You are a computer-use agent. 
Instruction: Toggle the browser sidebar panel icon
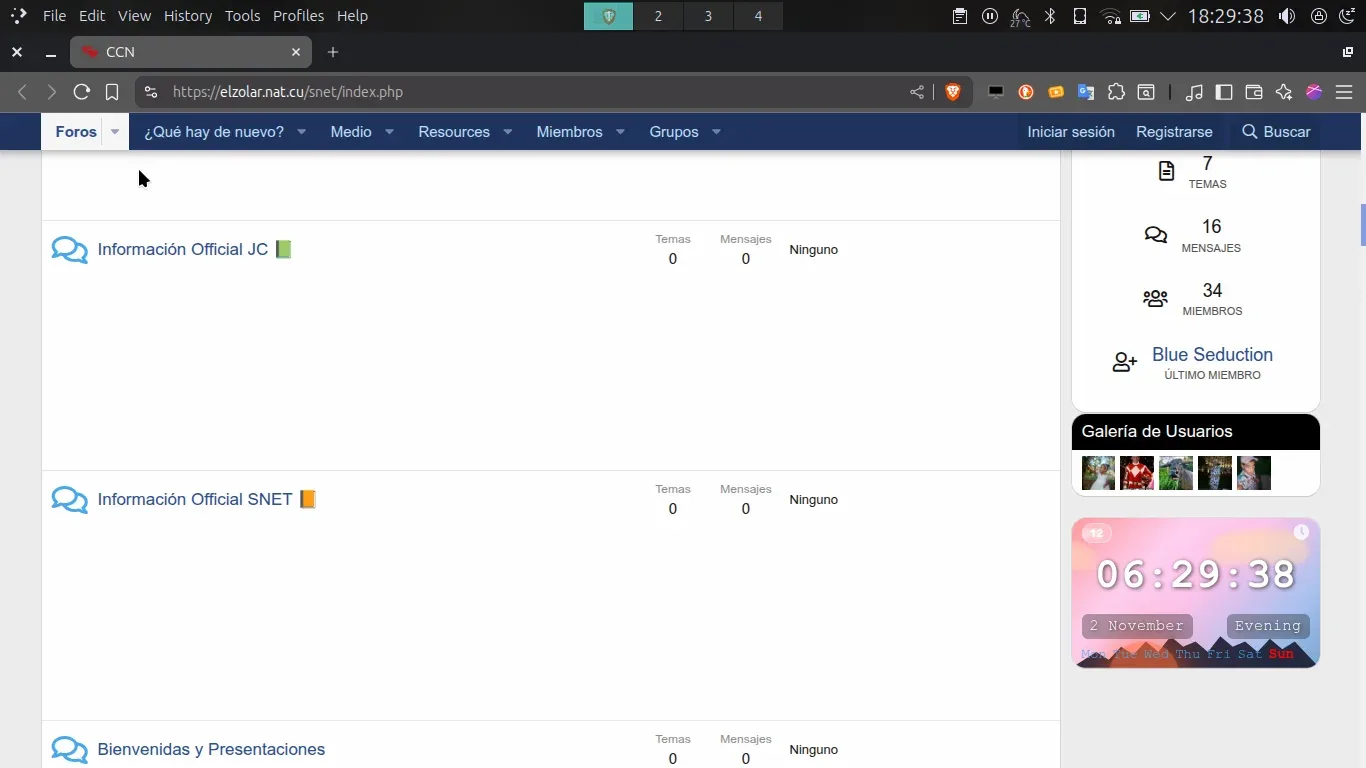tap(1224, 92)
